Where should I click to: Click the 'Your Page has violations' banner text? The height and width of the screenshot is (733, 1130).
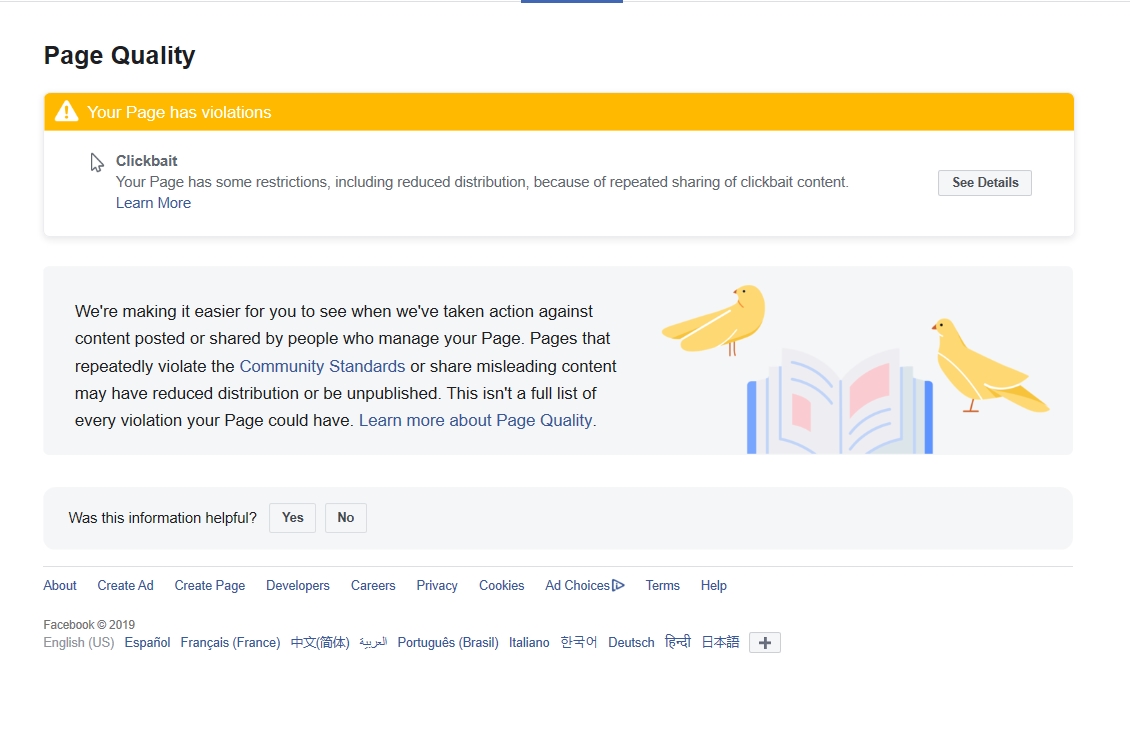pyautogui.click(x=179, y=112)
